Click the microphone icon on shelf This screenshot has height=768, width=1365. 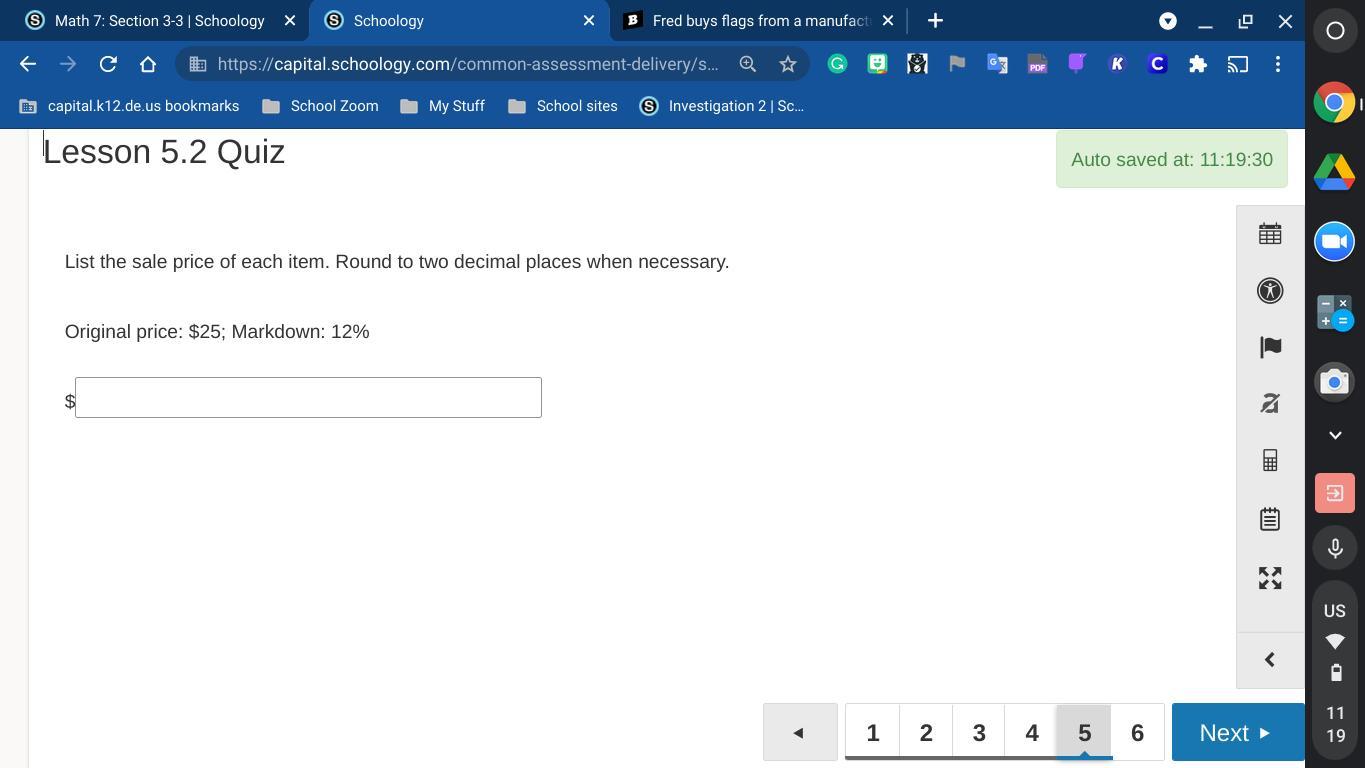pos(1334,548)
